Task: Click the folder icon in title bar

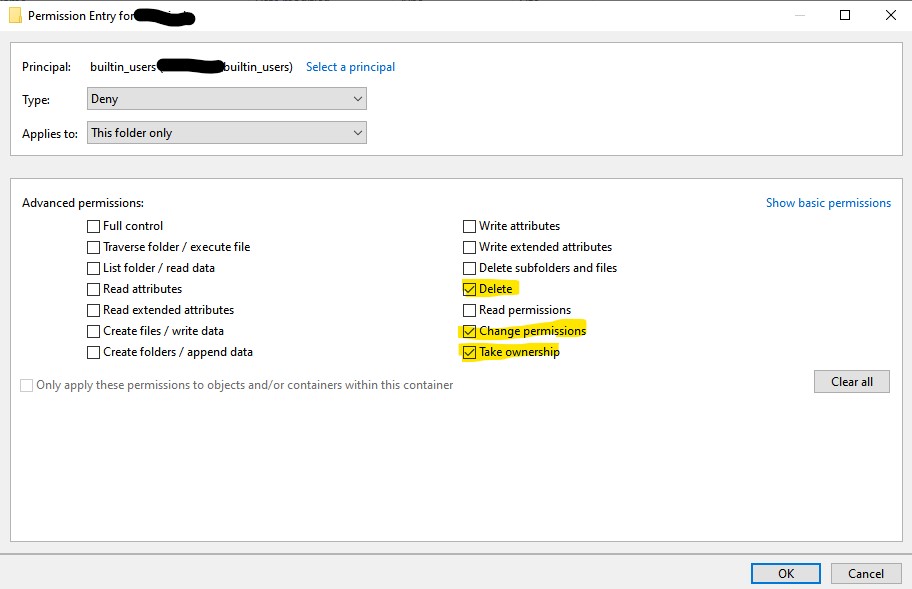Action: [x=16, y=16]
